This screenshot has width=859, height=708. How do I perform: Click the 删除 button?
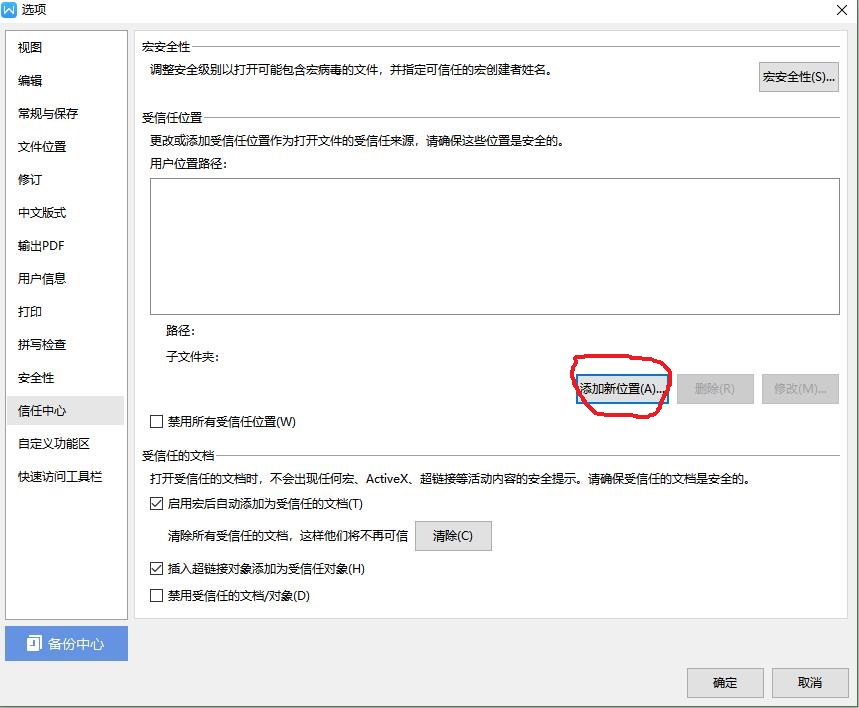tap(716, 388)
